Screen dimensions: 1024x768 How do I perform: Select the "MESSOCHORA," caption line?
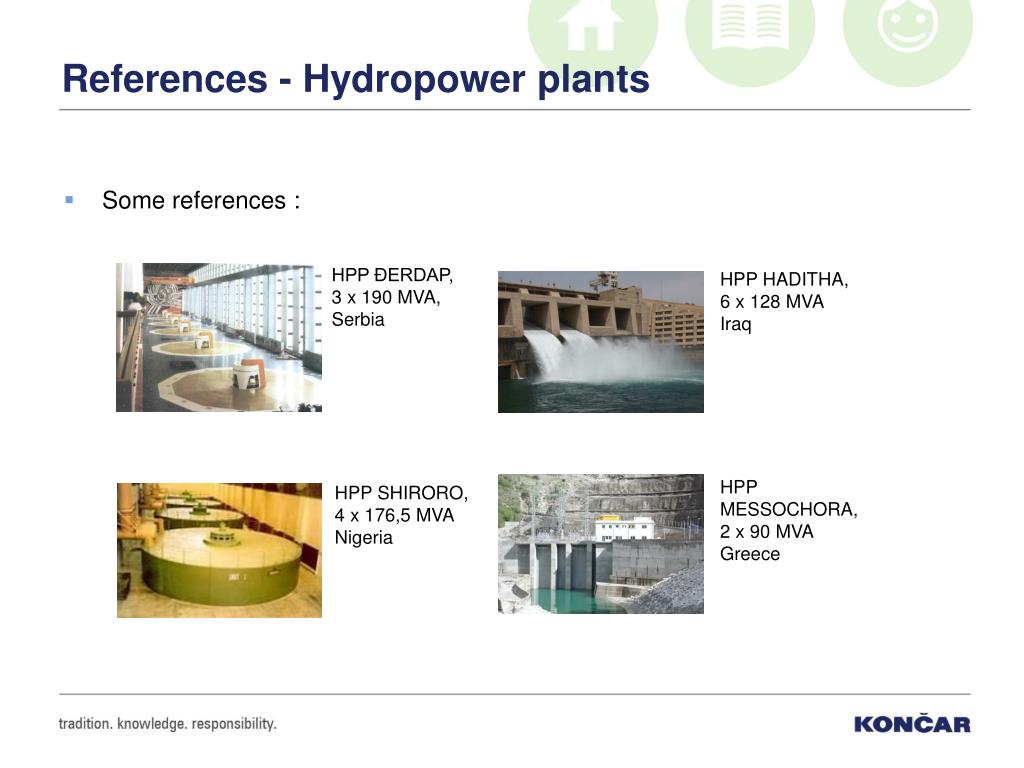[x=788, y=509]
